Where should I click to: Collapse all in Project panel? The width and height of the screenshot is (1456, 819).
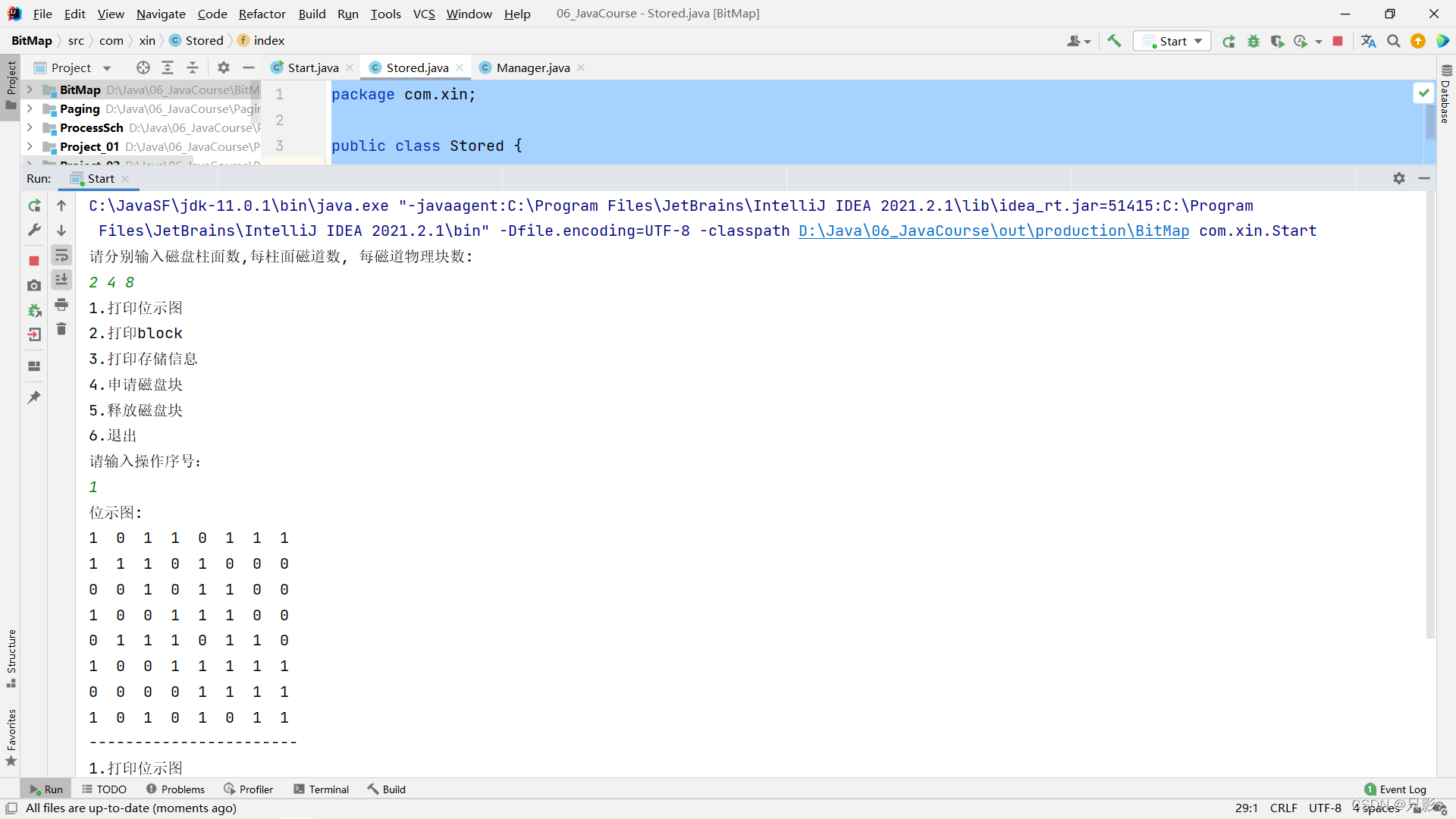tap(193, 67)
